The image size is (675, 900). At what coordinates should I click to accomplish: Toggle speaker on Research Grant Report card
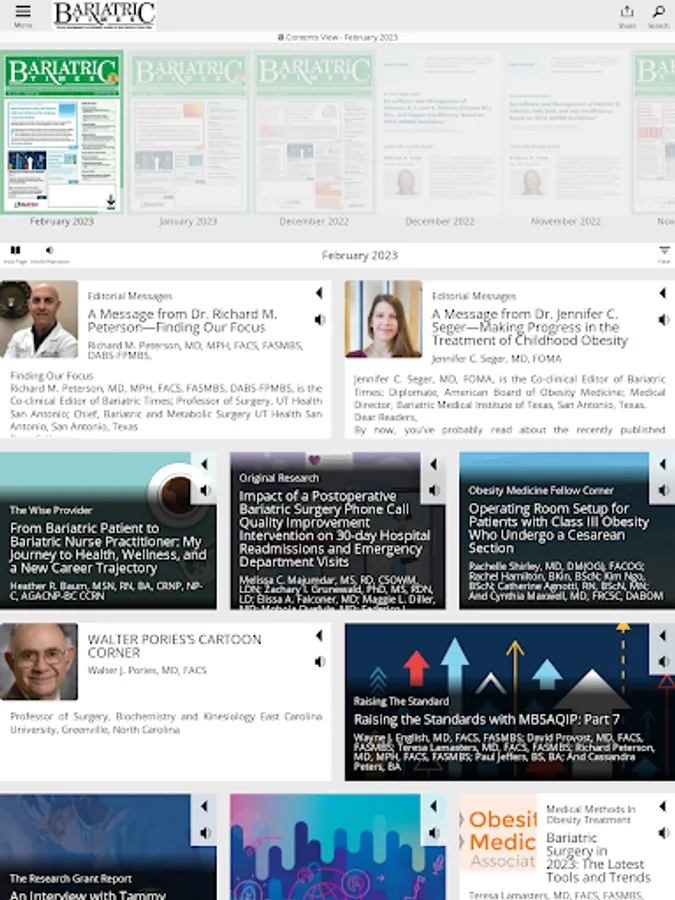(x=205, y=833)
